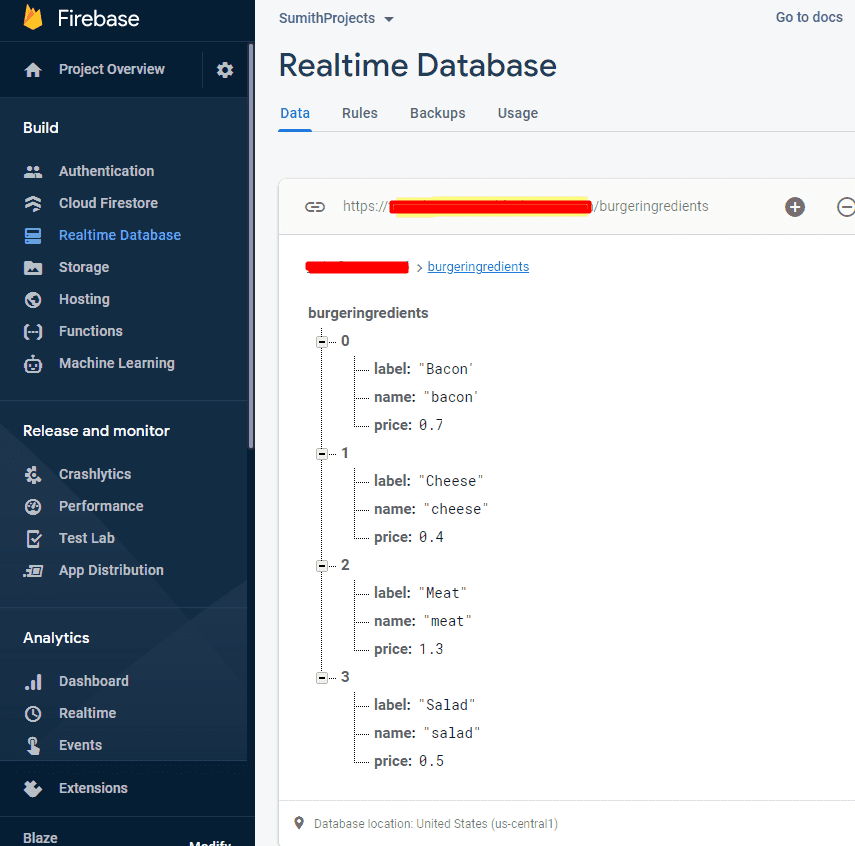Click the Blaze plan label
This screenshot has height=846, width=855.
click(40, 838)
